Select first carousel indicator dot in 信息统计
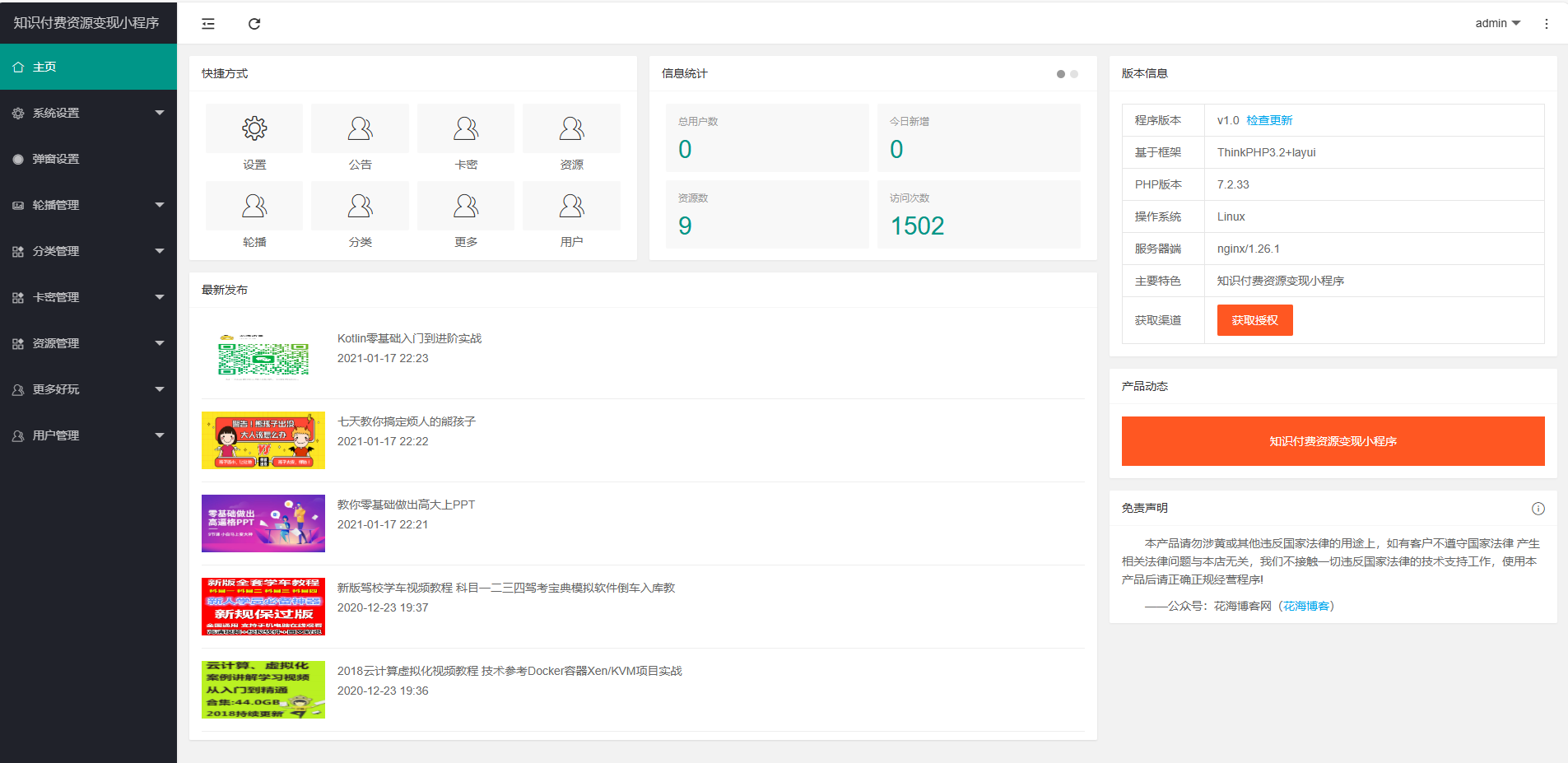The image size is (1568, 763). coord(1061,74)
